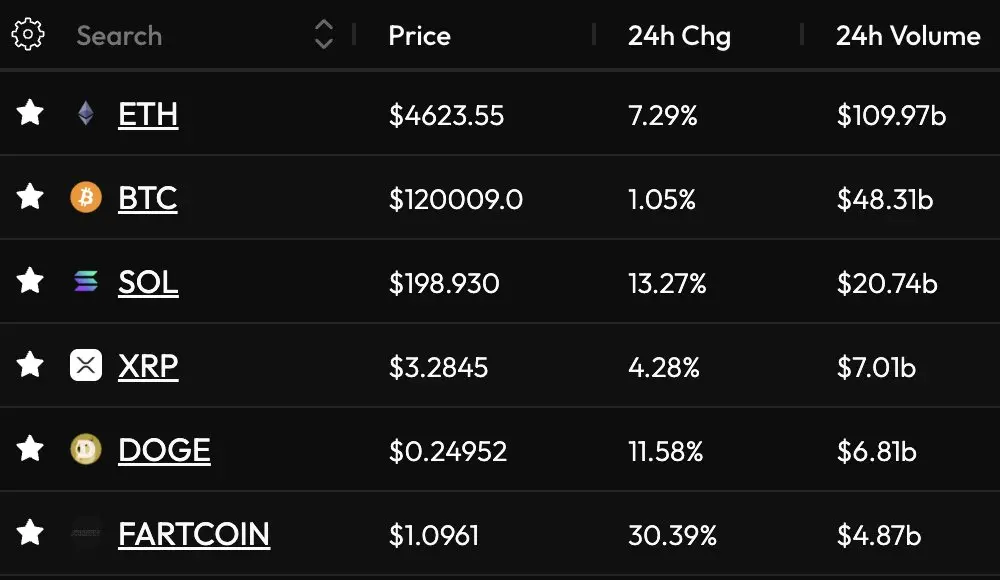Open the ETH market link
1000x580 pixels.
tap(148, 115)
